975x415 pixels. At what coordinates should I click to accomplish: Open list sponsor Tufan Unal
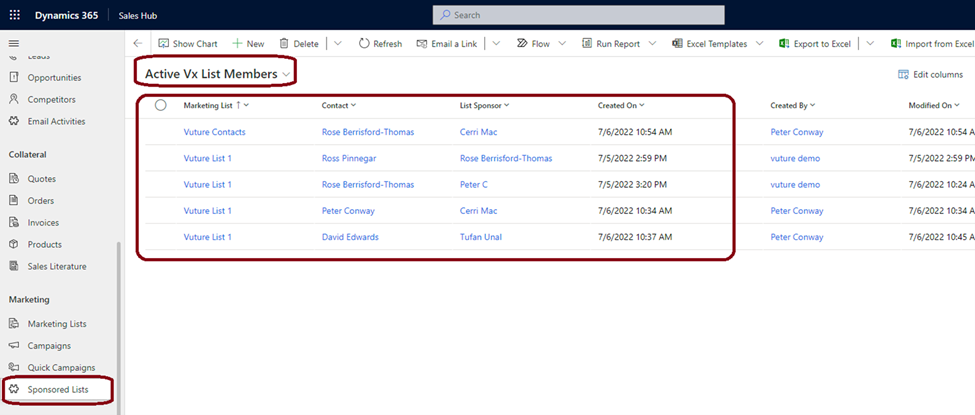[481, 237]
